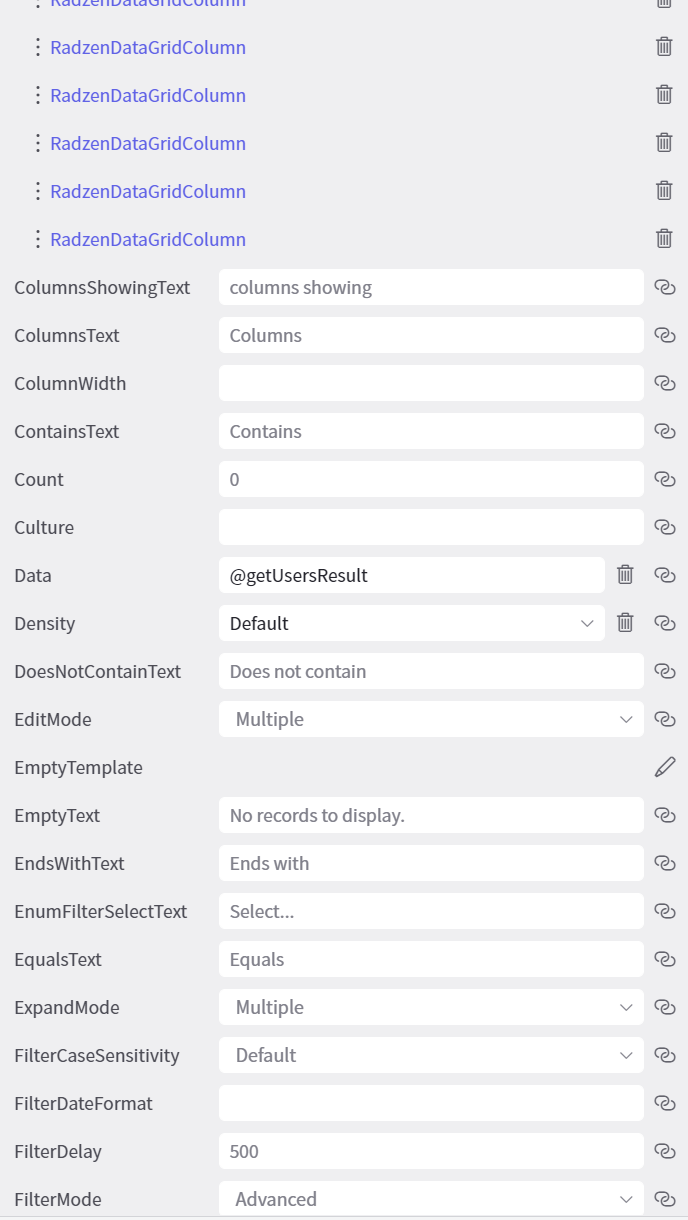The image size is (688, 1220).
Task: Delete the last RadzenDataGridColumn via trash icon
Action: (664, 239)
